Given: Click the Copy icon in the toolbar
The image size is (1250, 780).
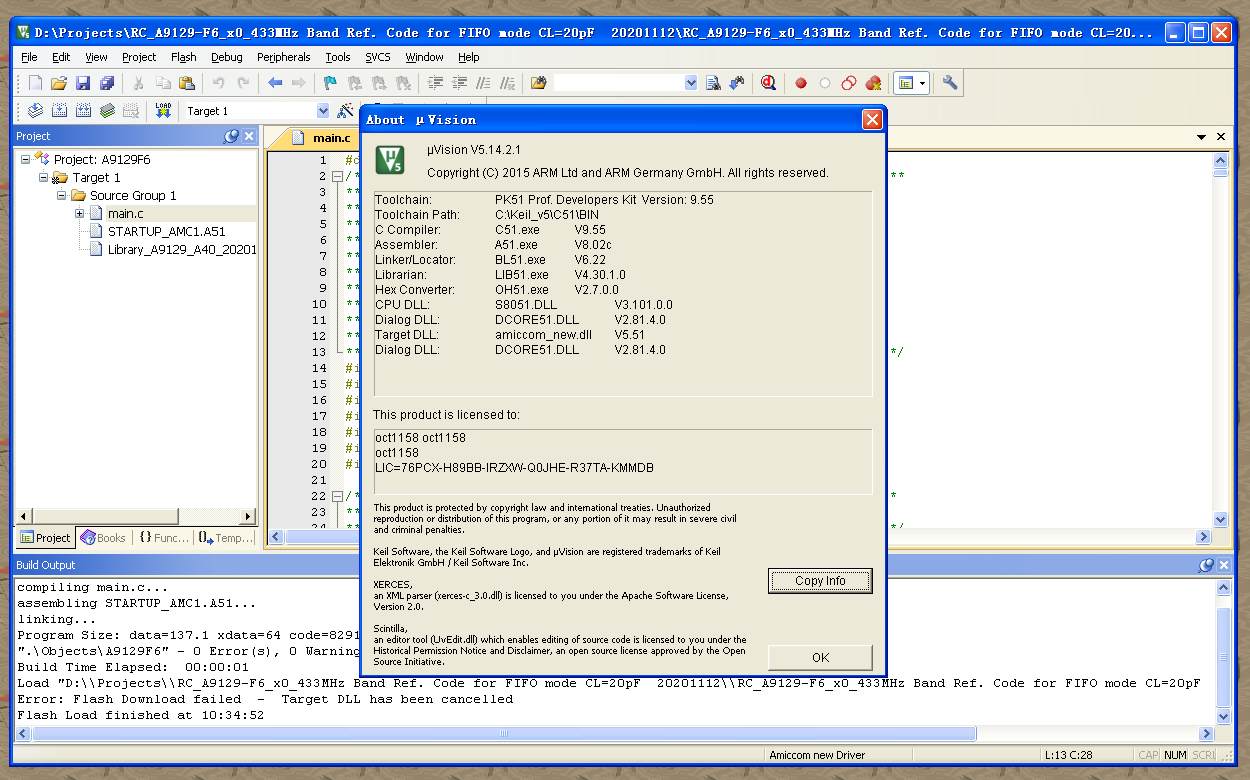Looking at the screenshot, I should pyautogui.click(x=163, y=83).
